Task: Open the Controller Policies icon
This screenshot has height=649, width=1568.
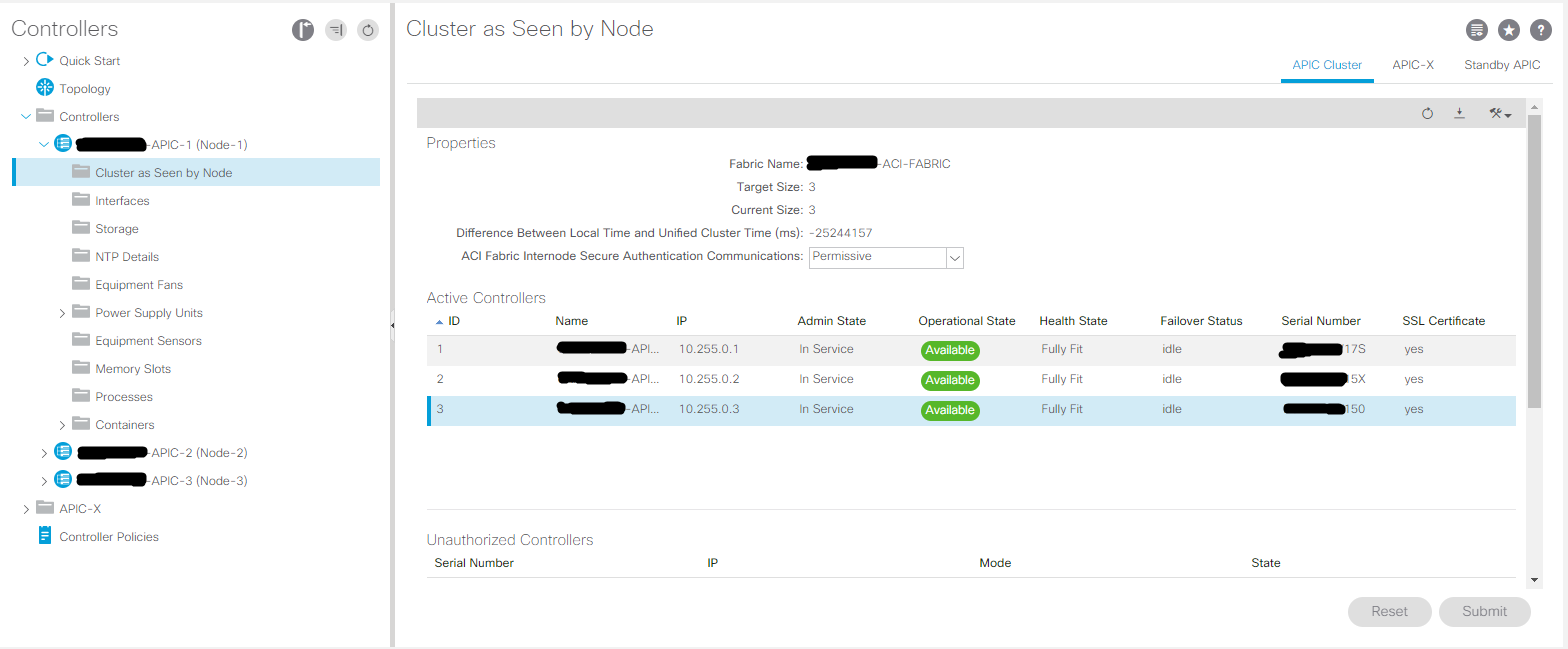Action: coord(44,536)
